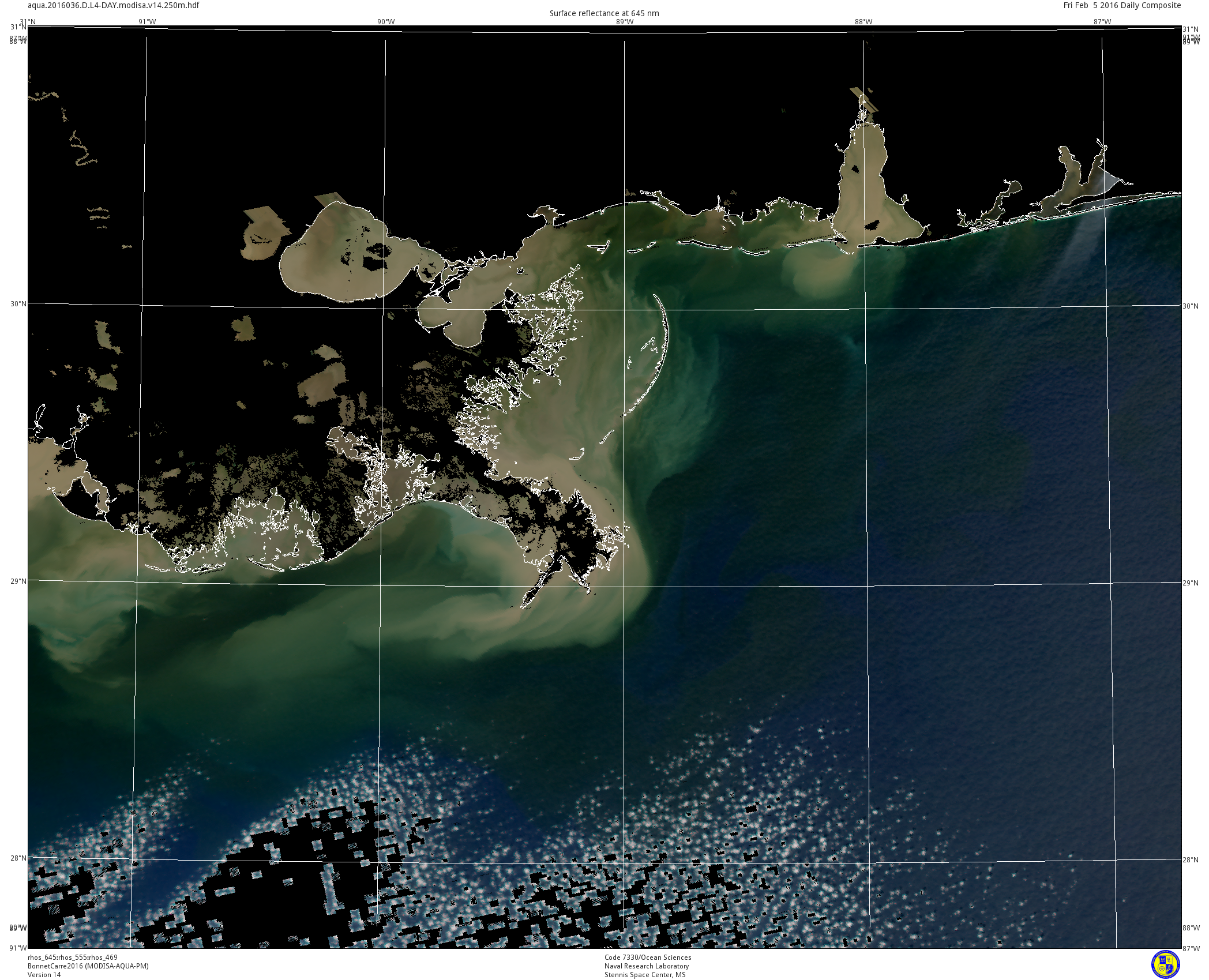Click the Naval Research Laboratory text
This screenshot has height=980, width=1209.
[x=646, y=966]
